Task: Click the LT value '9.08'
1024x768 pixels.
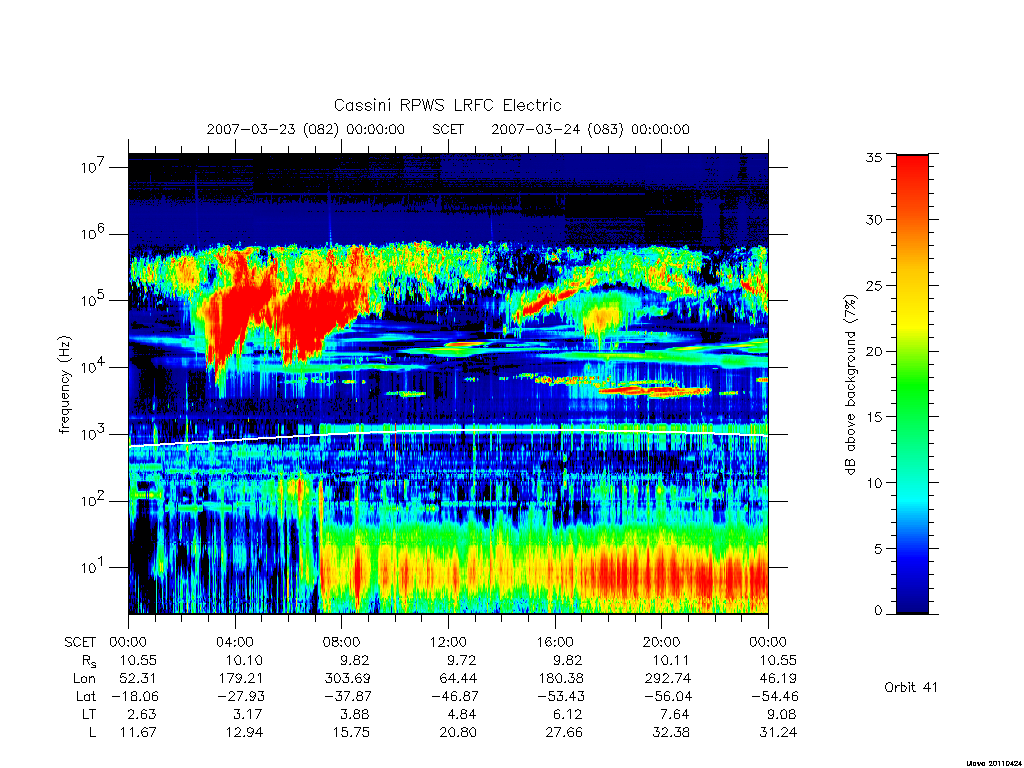Action: 782,714
